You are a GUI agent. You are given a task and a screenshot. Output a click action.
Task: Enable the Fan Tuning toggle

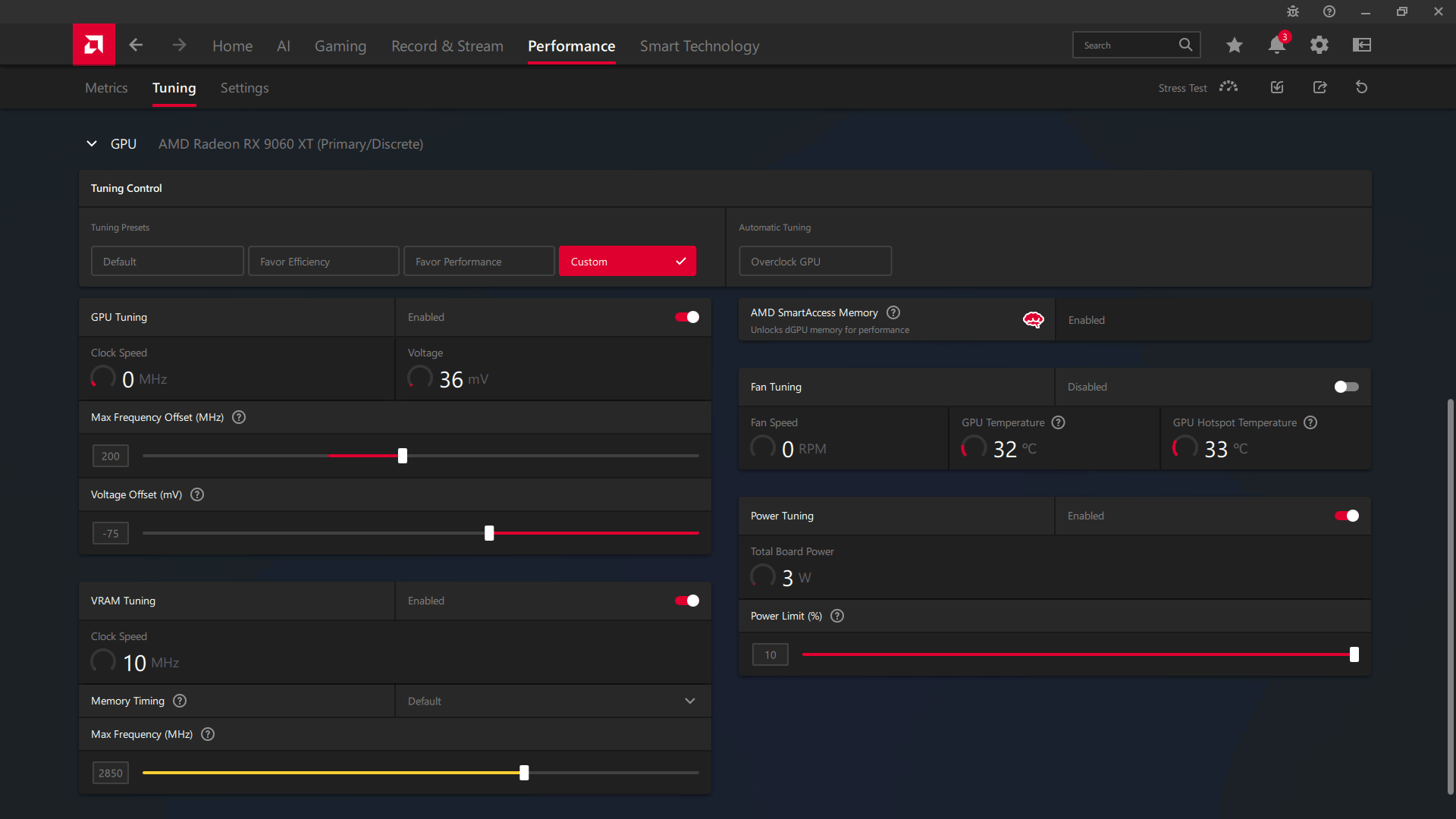[x=1346, y=387]
